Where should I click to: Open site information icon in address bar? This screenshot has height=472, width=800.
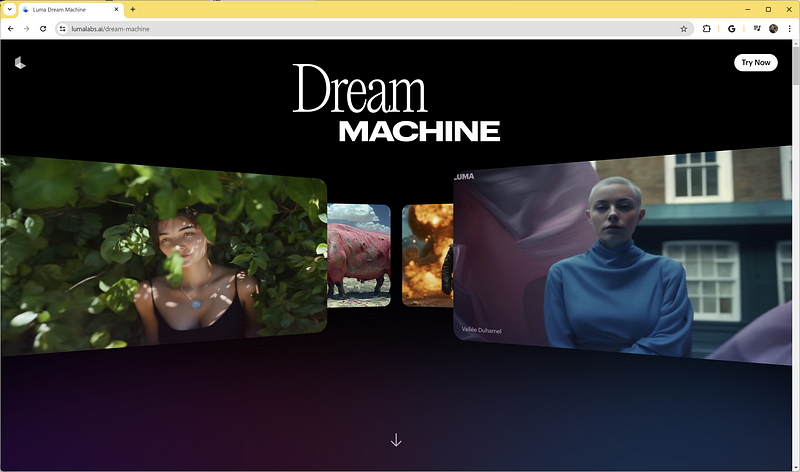tap(62, 29)
